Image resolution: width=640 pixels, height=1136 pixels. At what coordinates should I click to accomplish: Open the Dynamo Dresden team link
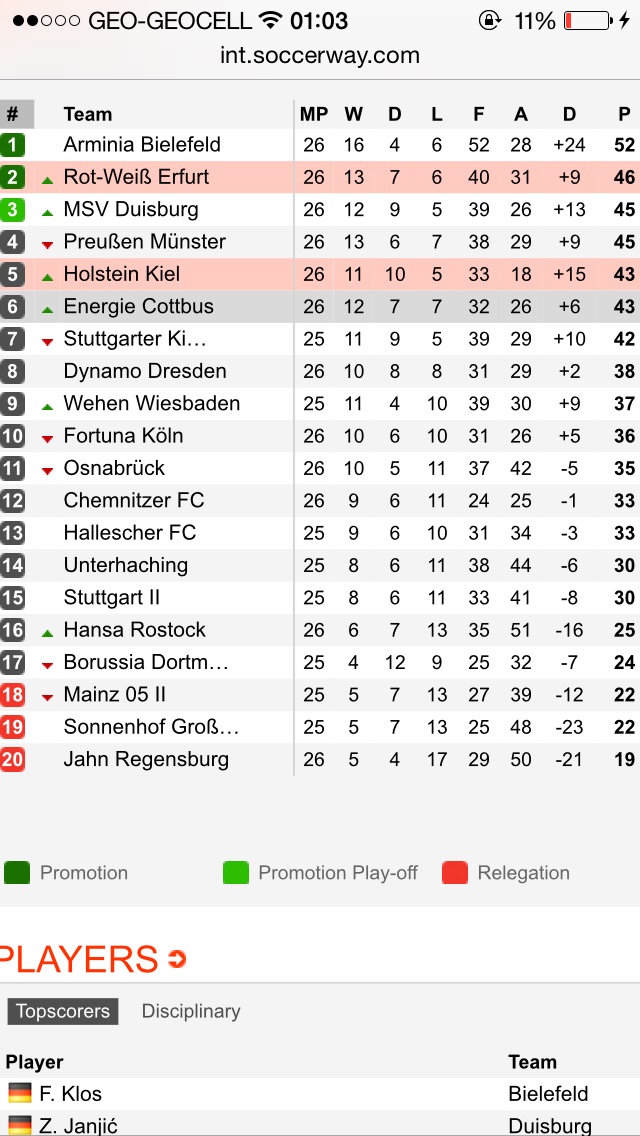[x=145, y=371]
